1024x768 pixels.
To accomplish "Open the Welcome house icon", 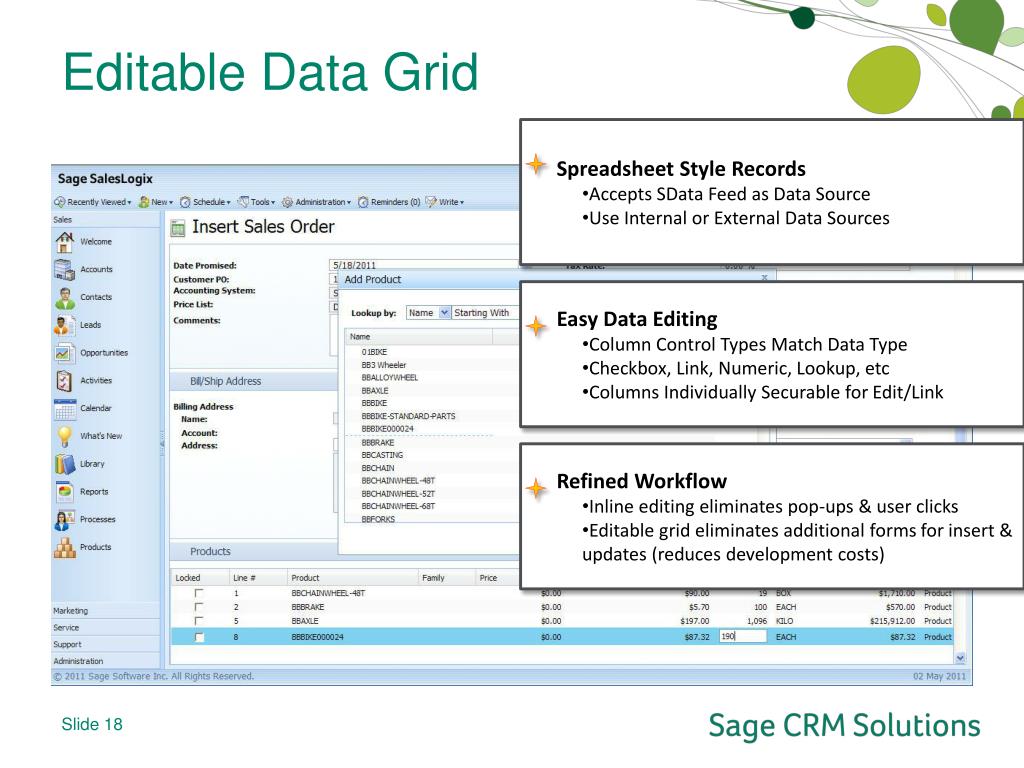I will pyautogui.click(x=64, y=242).
